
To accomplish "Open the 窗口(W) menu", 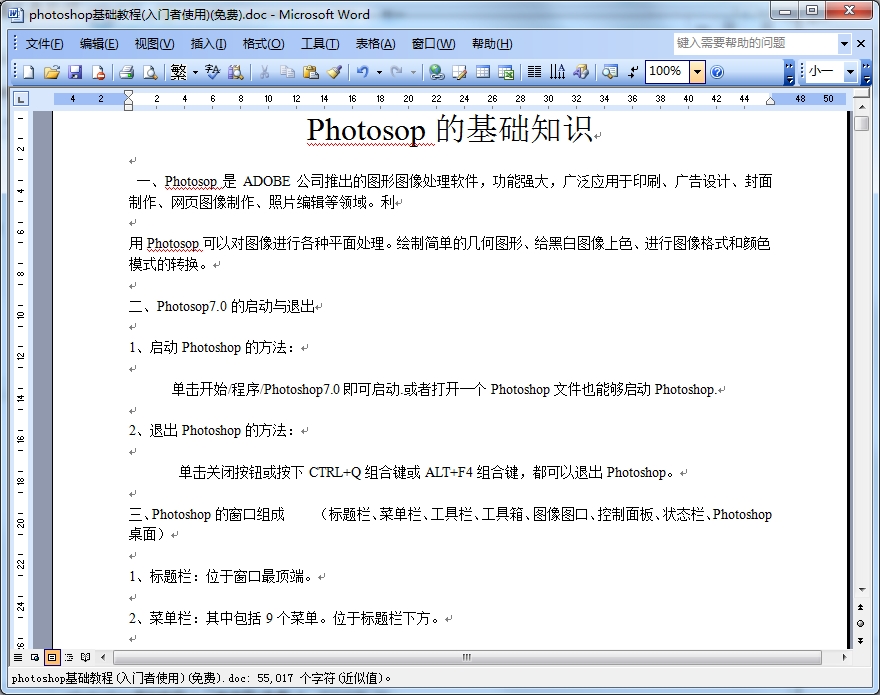I will point(433,44).
